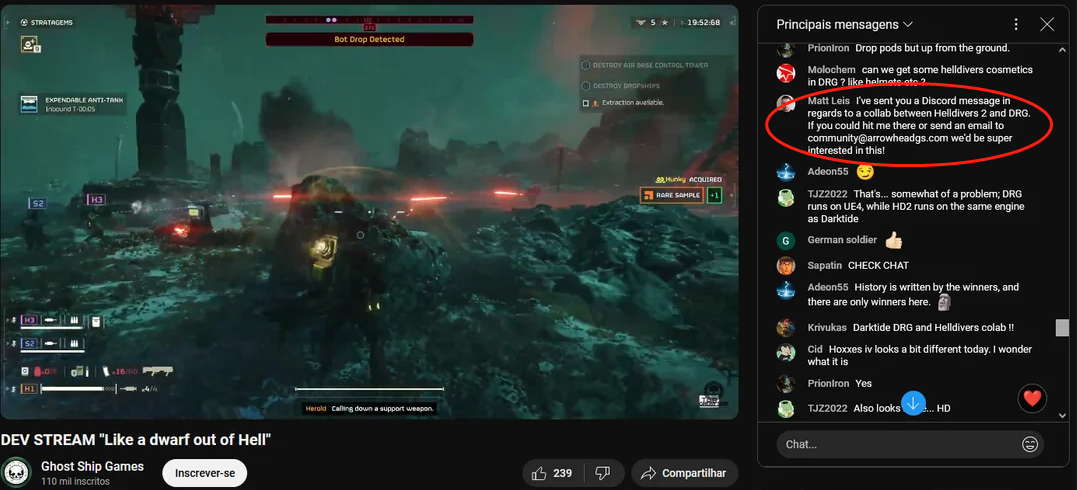Screen dimensions: 1077x490
Task: Click the chat scrollbar handle
Action: click(x=1062, y=328)
